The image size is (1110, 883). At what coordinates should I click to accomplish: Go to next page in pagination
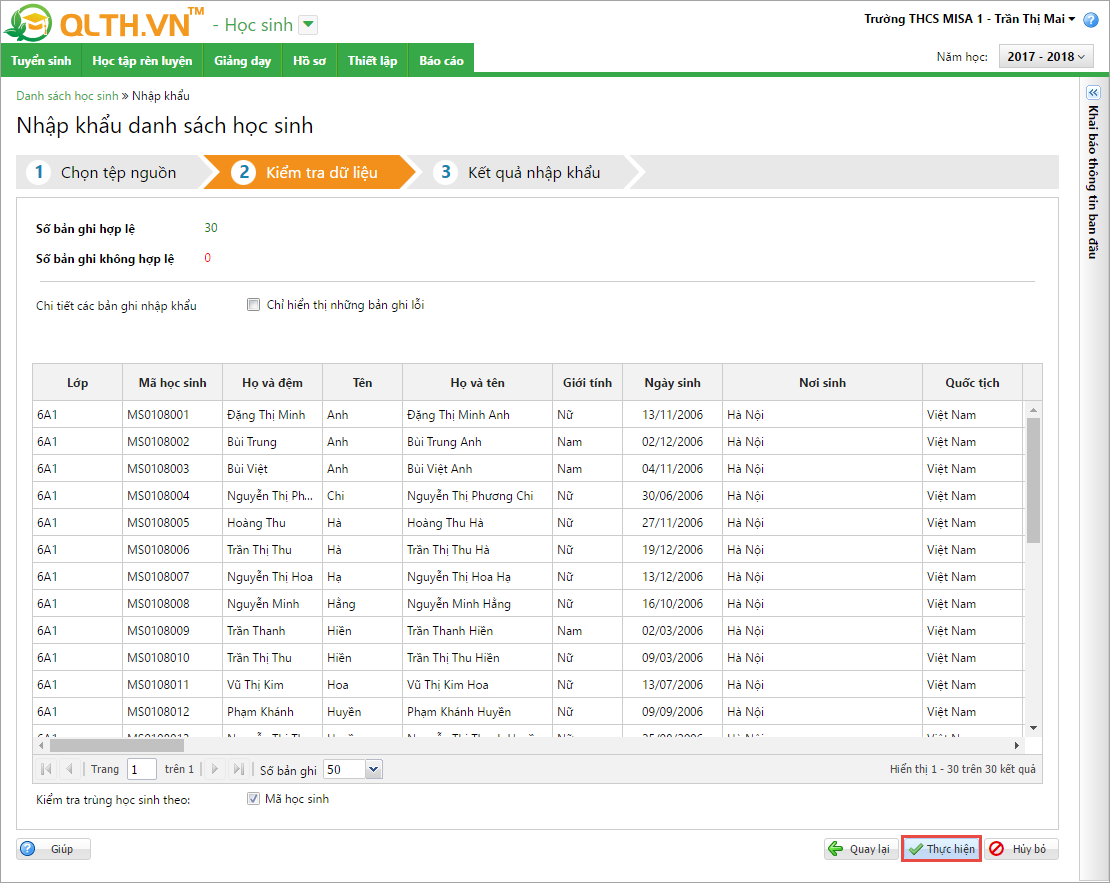pyautogui.click(x=215, y=769)
